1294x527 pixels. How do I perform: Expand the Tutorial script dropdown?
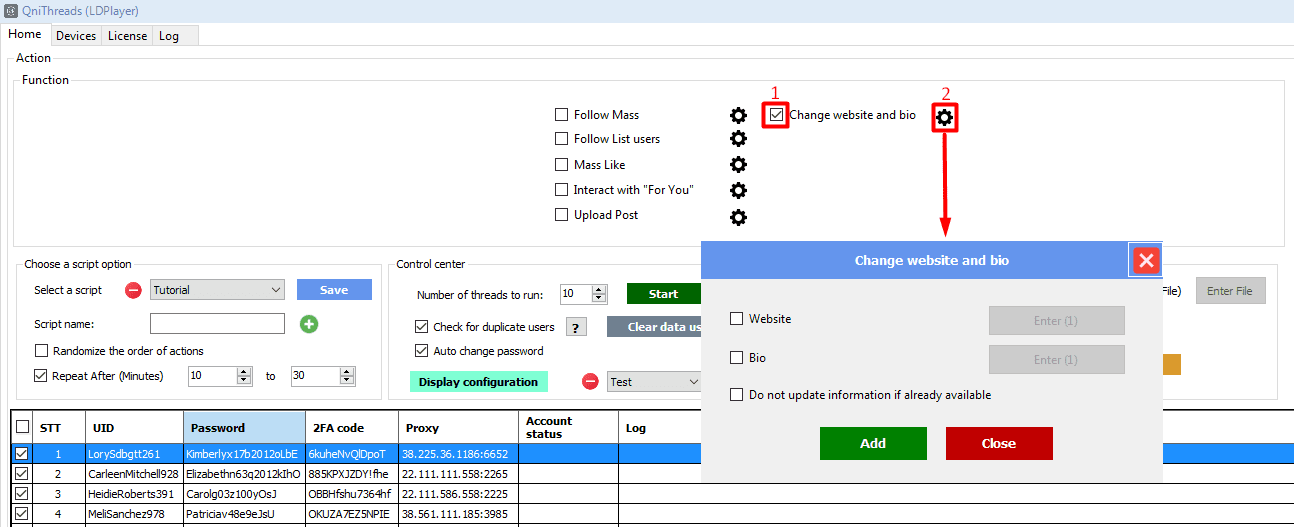pyautogui.click(x=276, y=290)
